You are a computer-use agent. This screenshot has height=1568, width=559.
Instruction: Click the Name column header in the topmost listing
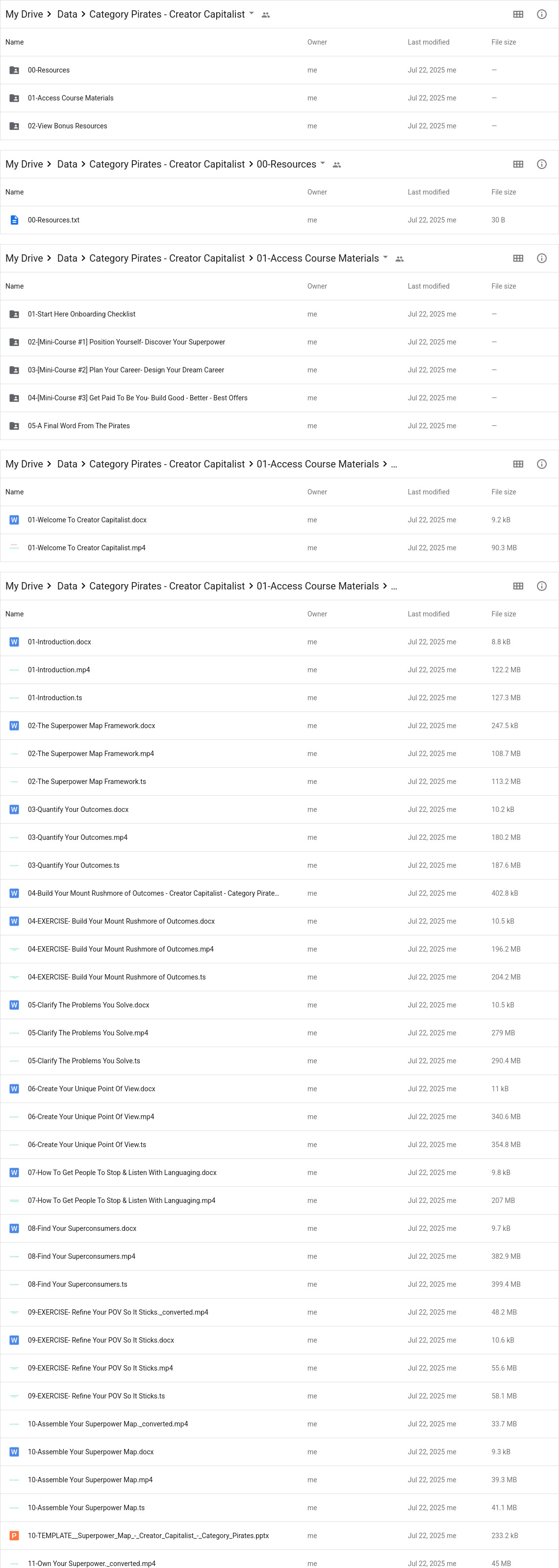click(x=15, y=43)
